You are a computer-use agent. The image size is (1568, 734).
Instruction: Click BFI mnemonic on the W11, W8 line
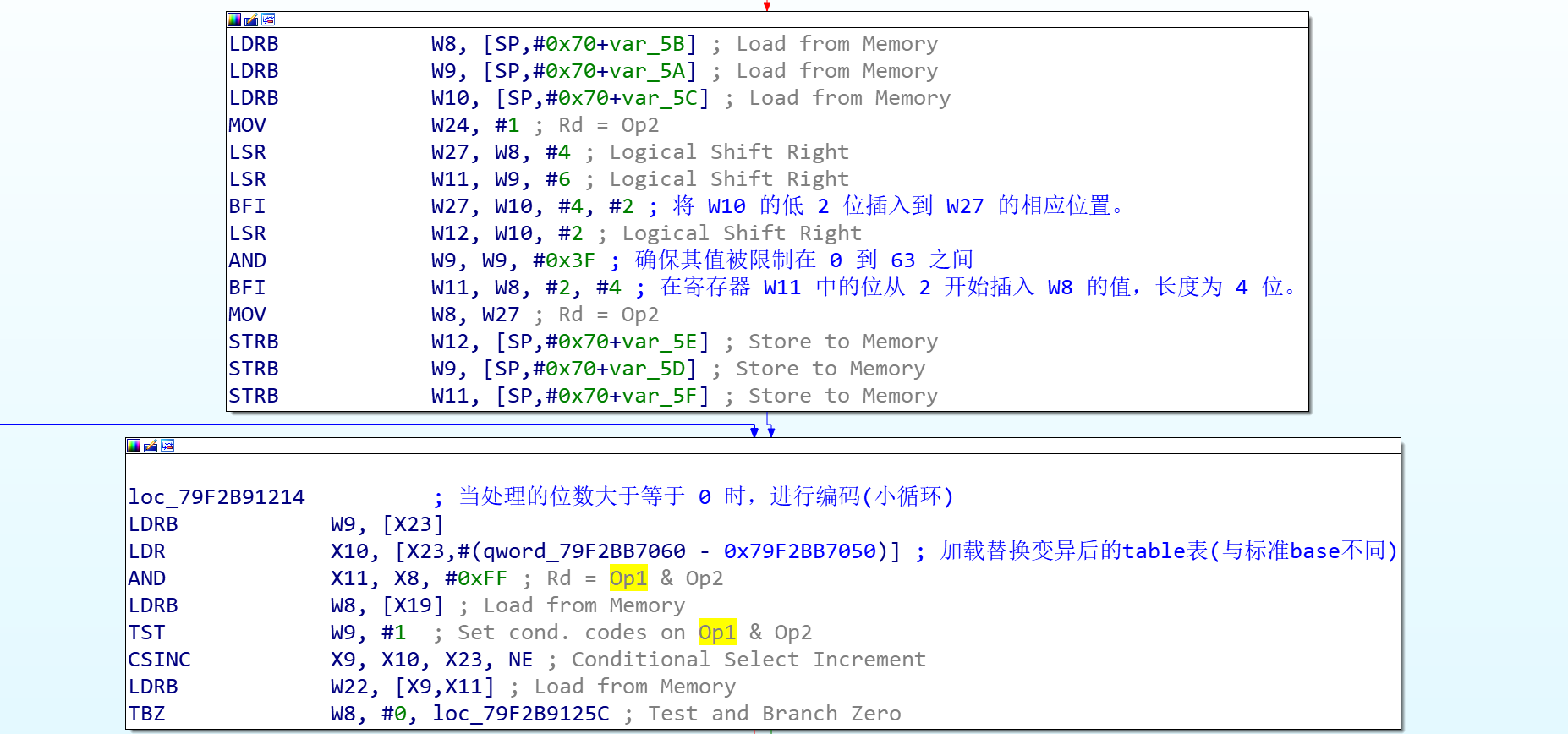(x=247, y=288)
